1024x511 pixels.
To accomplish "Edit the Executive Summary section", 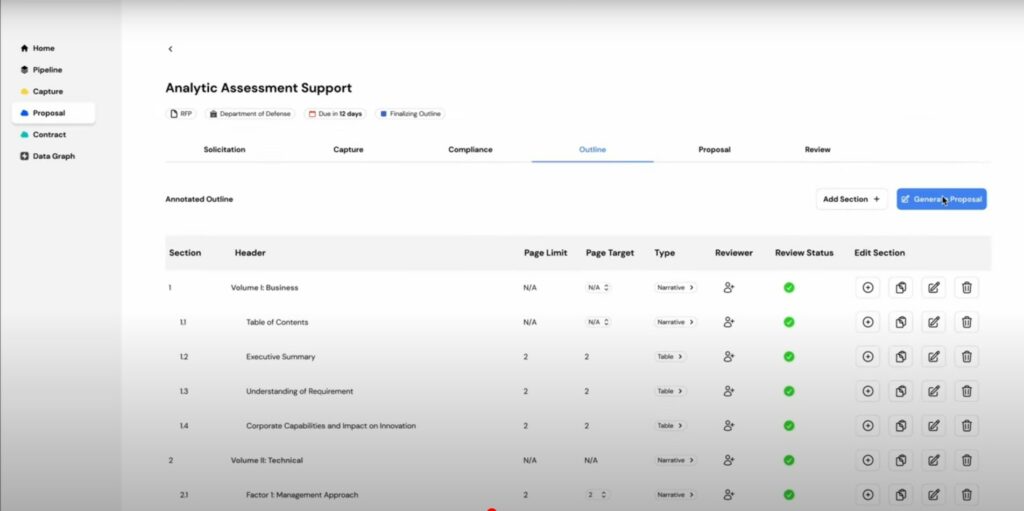I will (934, 357).
